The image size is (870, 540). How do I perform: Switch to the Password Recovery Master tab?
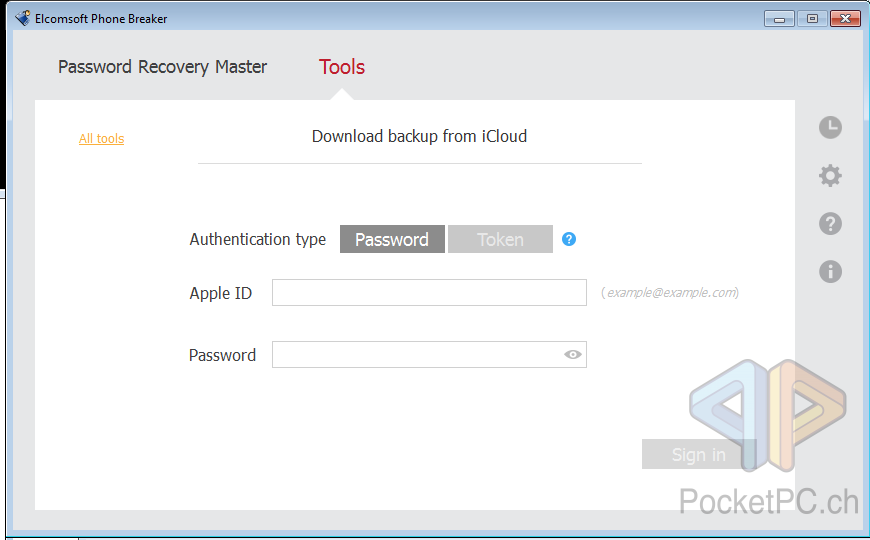click(x=163, y=67)
